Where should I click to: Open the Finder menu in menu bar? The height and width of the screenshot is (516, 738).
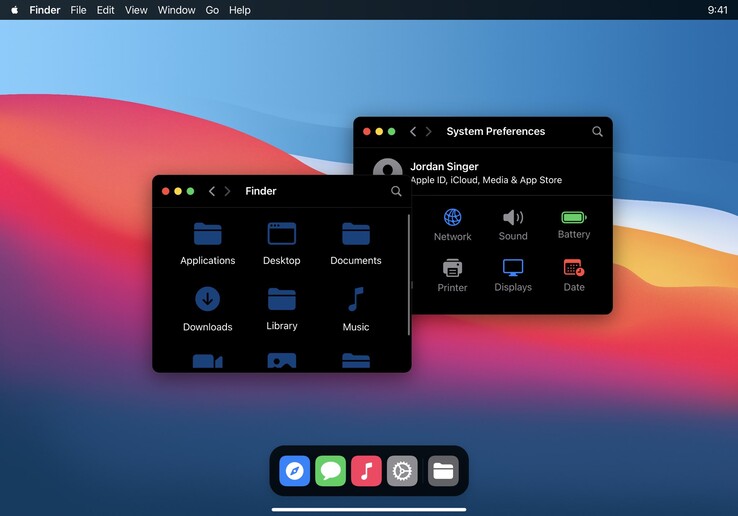click(45, 10)
